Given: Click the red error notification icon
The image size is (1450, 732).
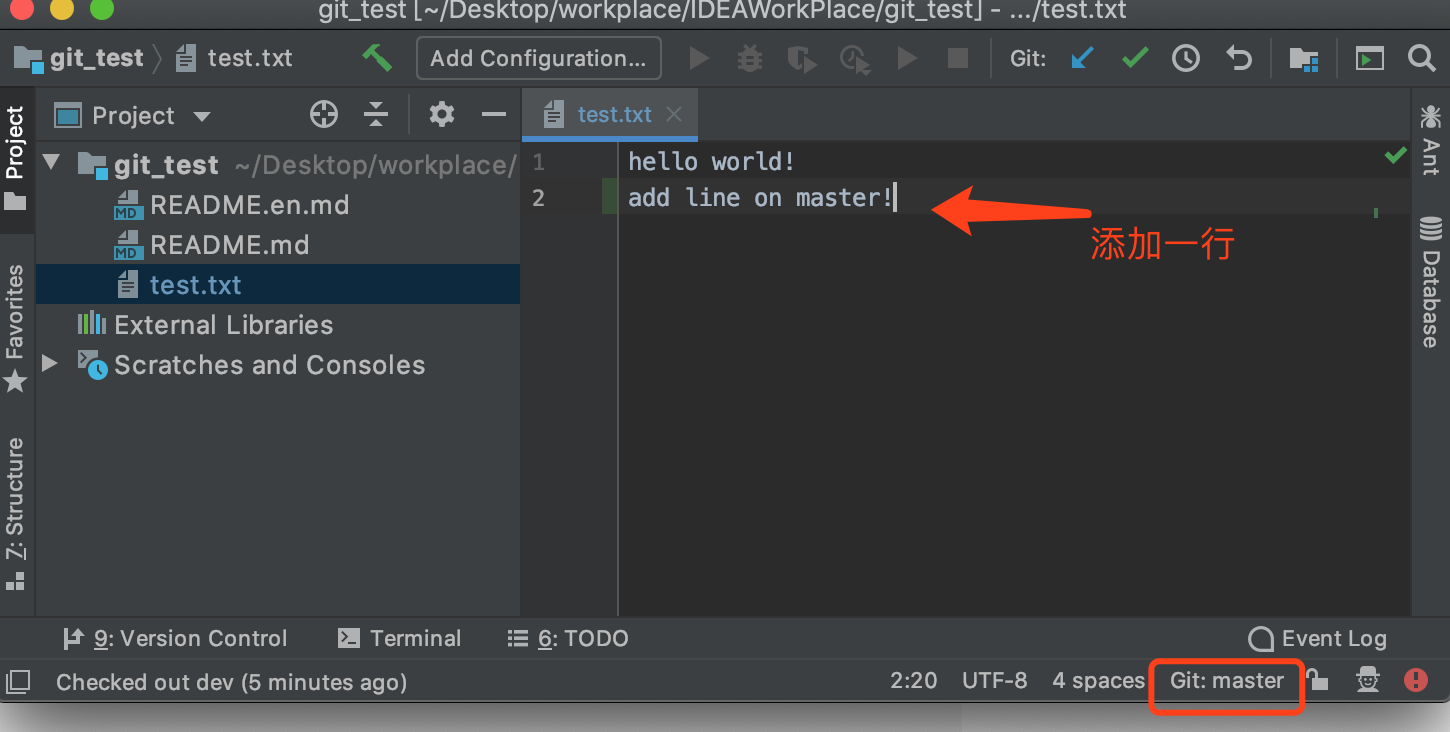Looking at the screenshot, I should click(x=1416, y=681).
